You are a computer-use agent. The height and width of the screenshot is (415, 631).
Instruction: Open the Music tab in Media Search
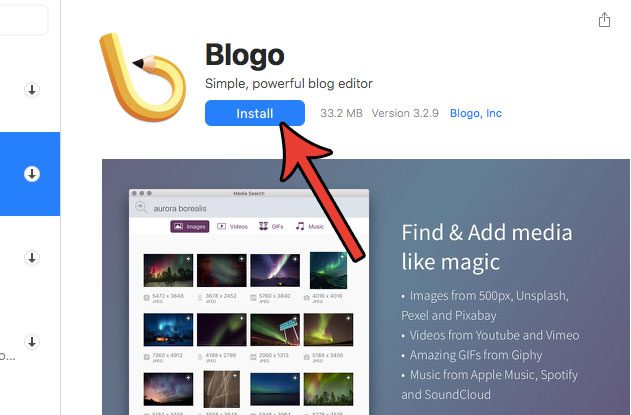[x=310, y=227]
